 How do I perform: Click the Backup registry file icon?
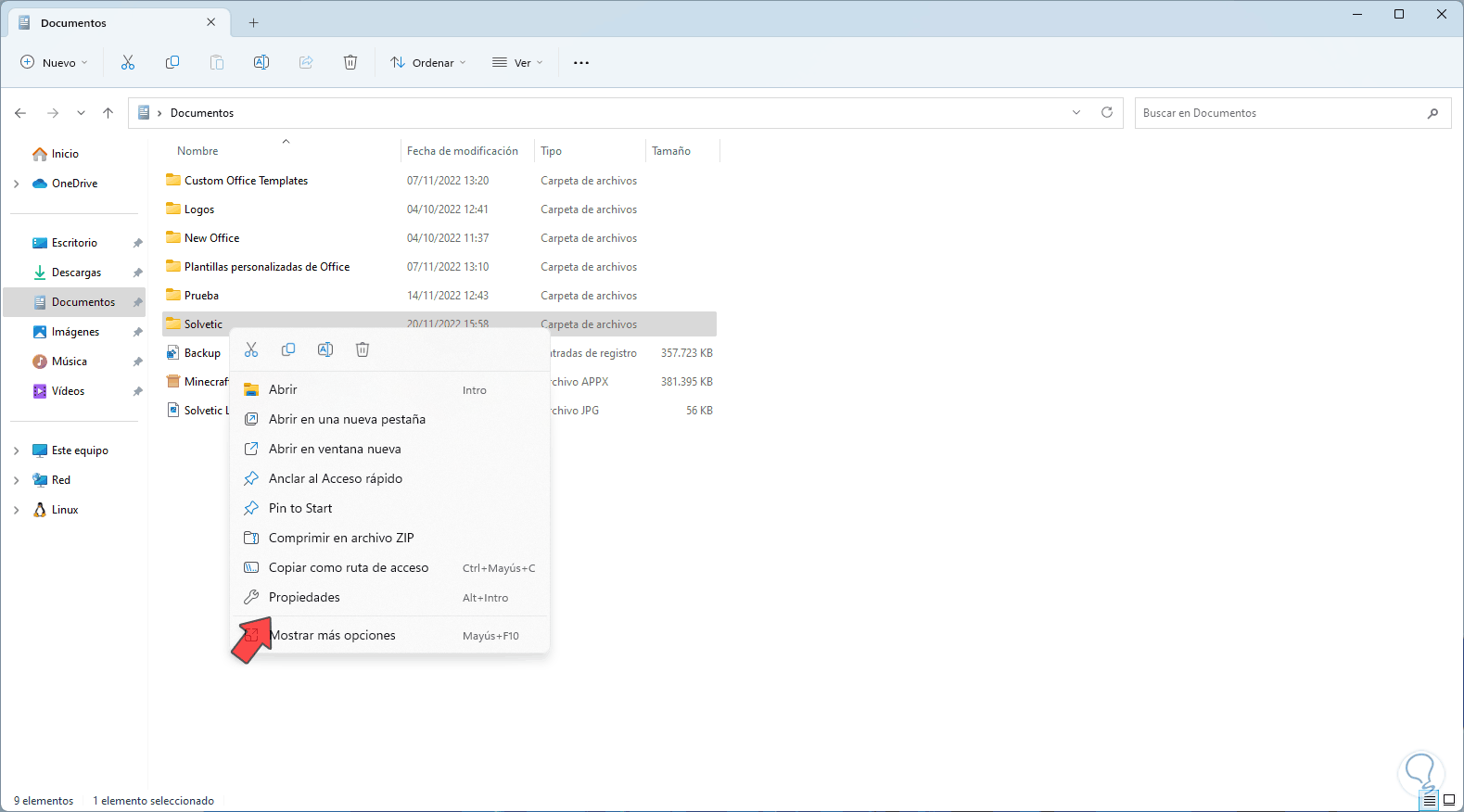tap(173, 352)
